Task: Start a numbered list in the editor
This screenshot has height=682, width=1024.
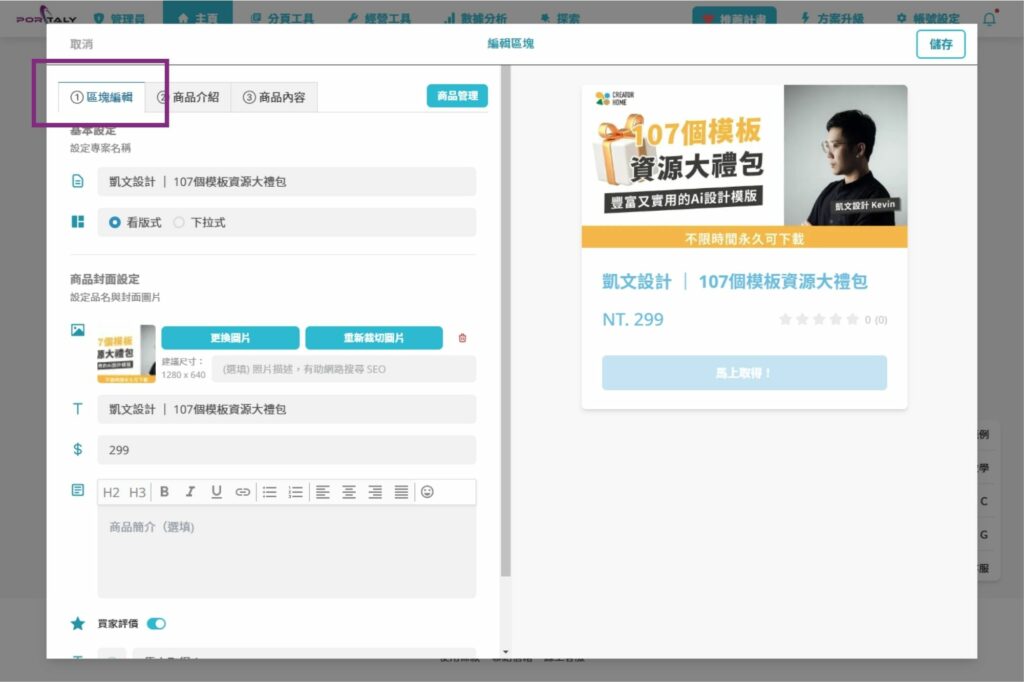Action: pos(296,492)
